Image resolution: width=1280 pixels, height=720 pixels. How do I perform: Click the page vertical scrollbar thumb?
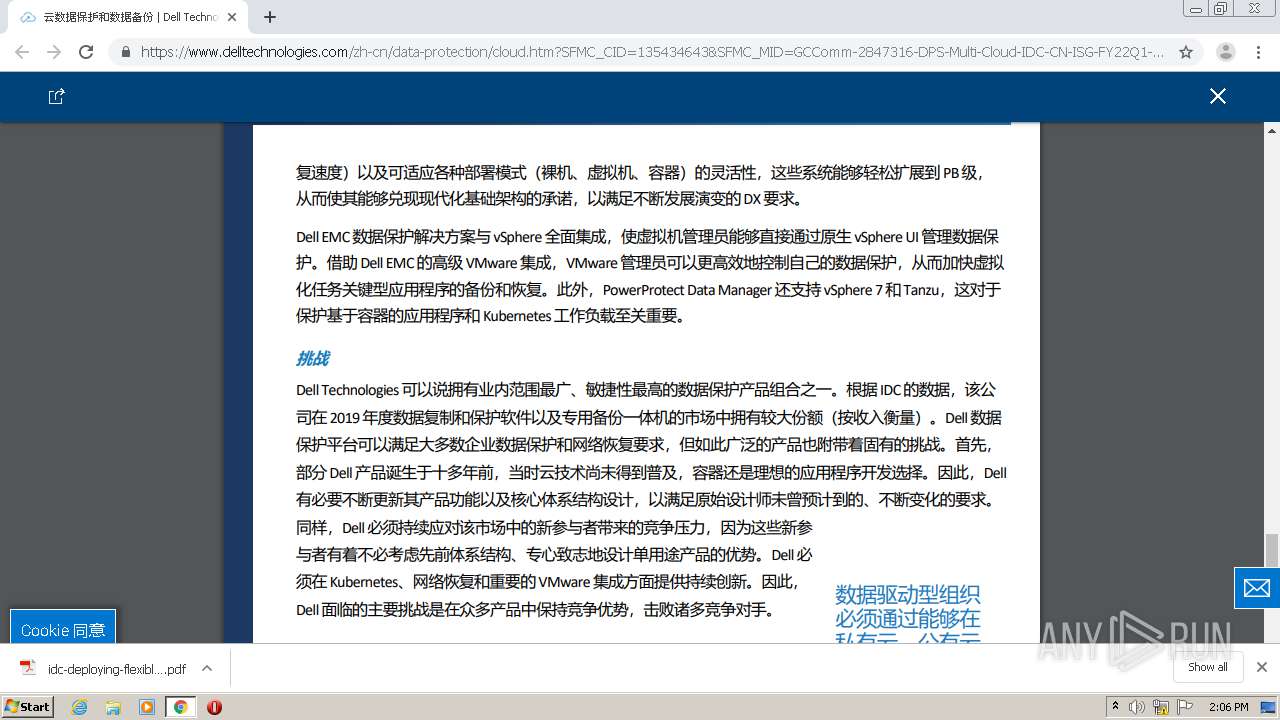[1272, 550]
